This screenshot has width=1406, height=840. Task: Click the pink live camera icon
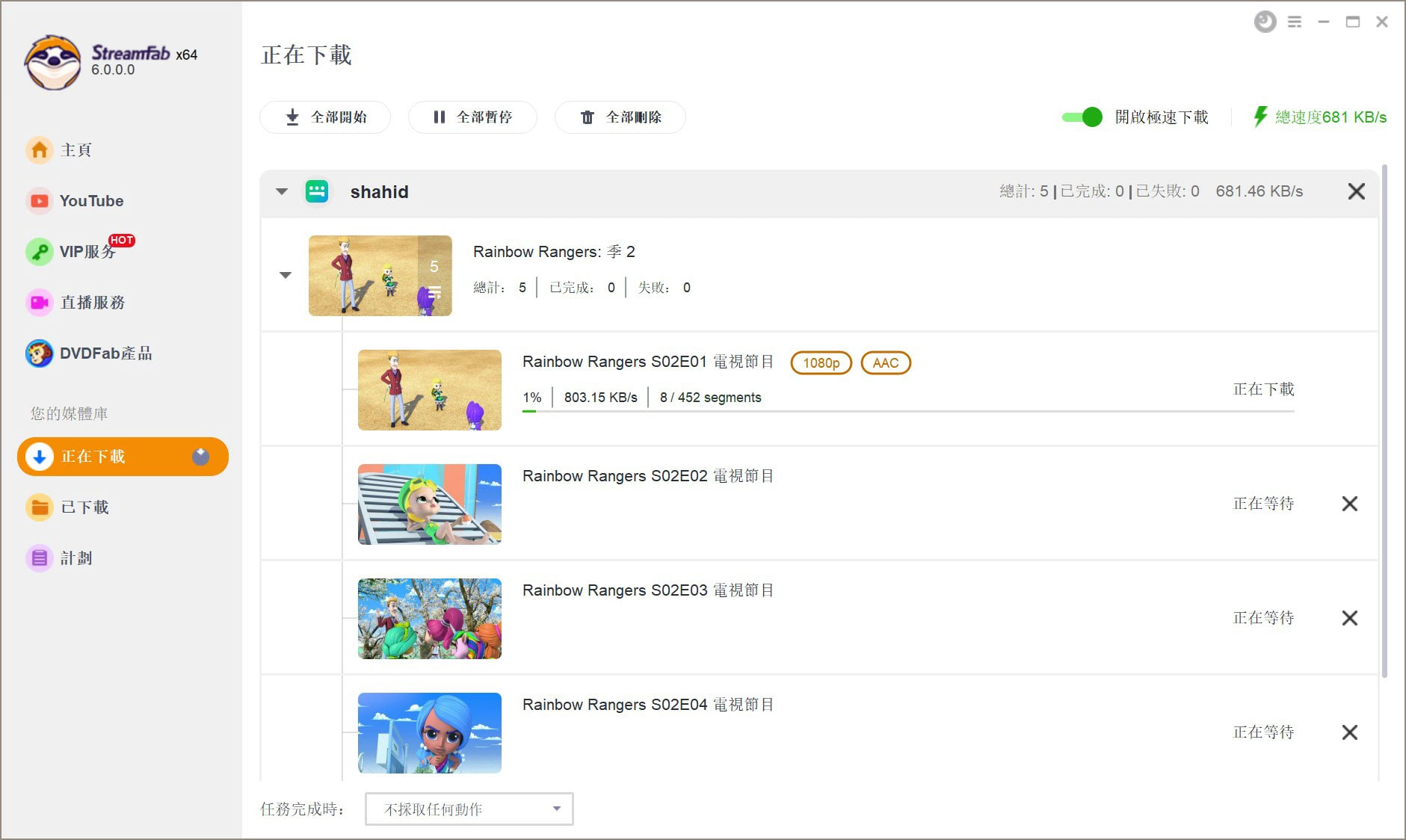point(40,303)
